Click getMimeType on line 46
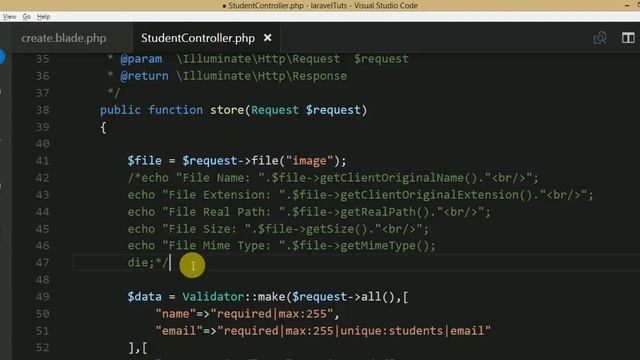The image size is (640, 360). coord(378,246)
